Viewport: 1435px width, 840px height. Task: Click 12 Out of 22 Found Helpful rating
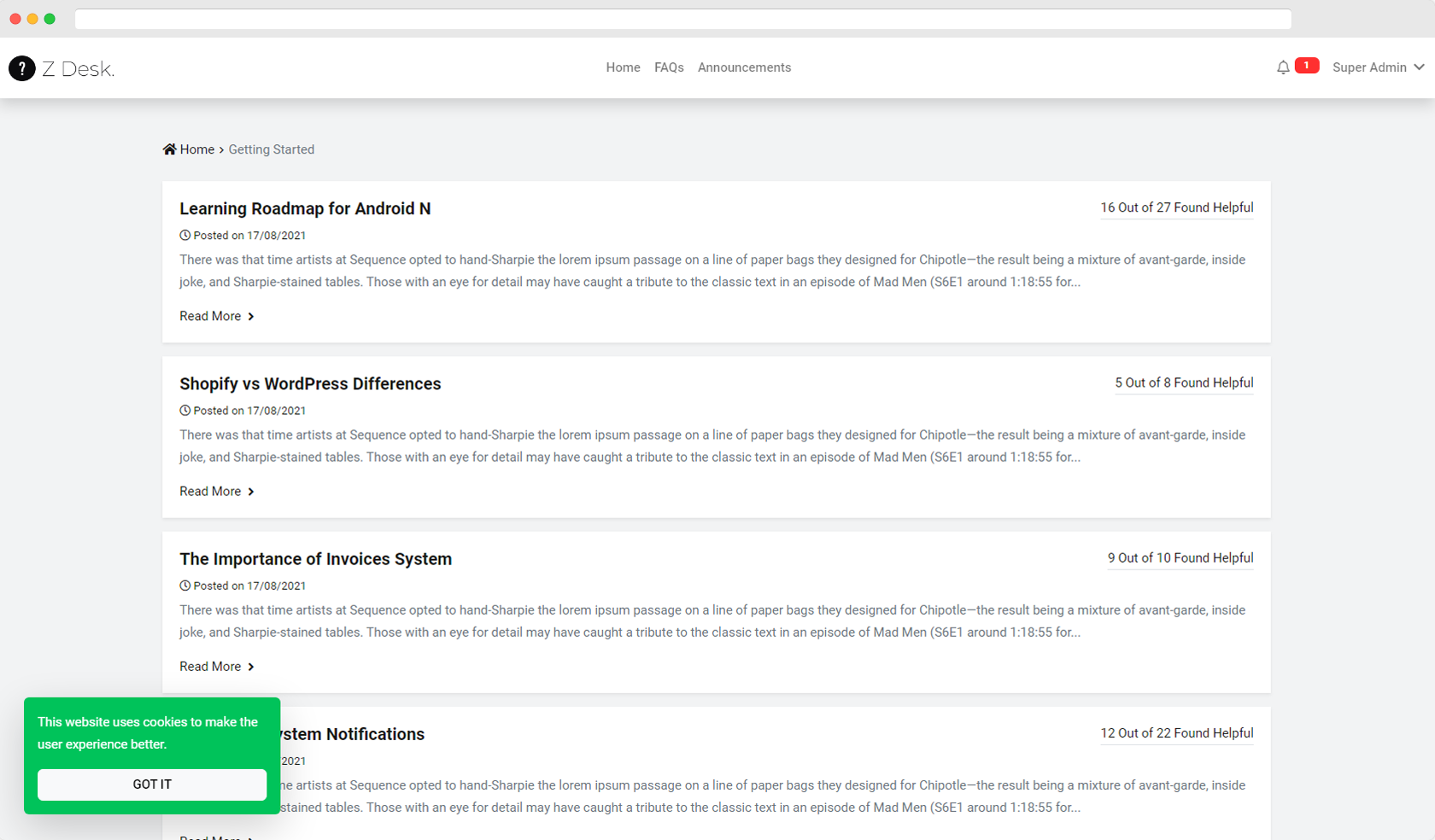1177,733
